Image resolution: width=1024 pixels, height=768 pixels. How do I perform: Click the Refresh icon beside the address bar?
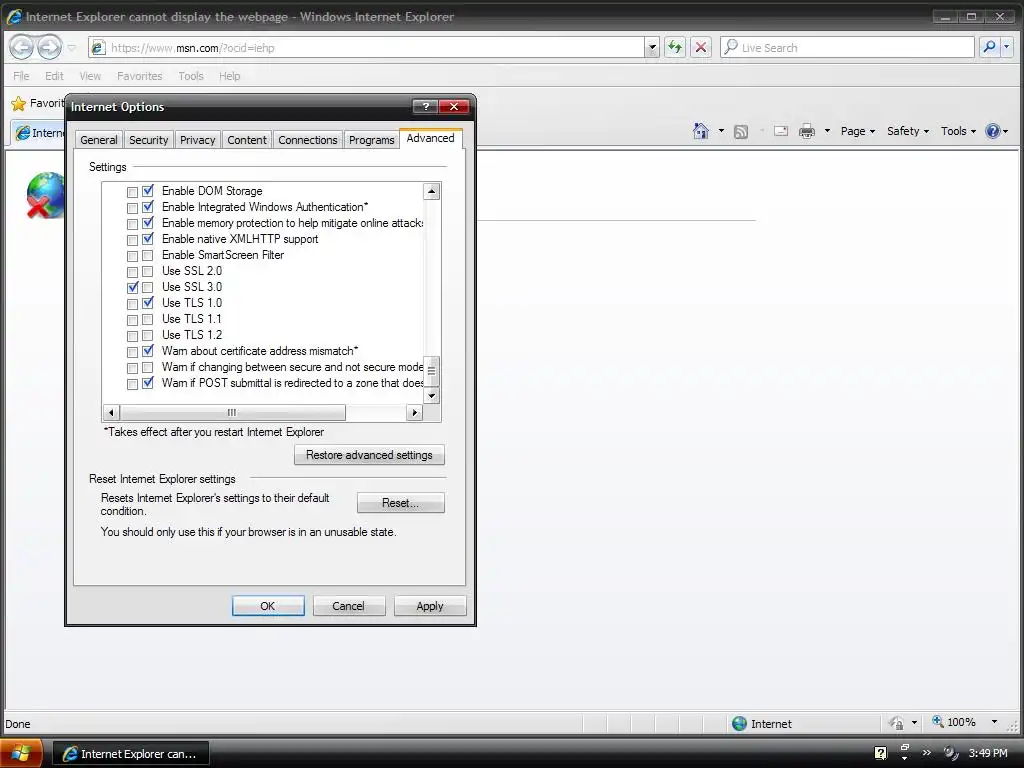click(675, 47)
